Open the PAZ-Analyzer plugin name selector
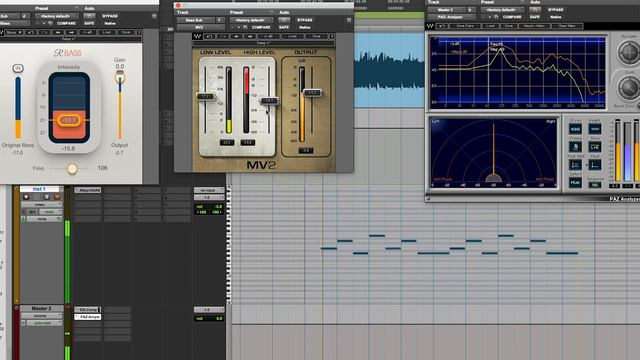 pyautogui.click(x=451, y=17)
